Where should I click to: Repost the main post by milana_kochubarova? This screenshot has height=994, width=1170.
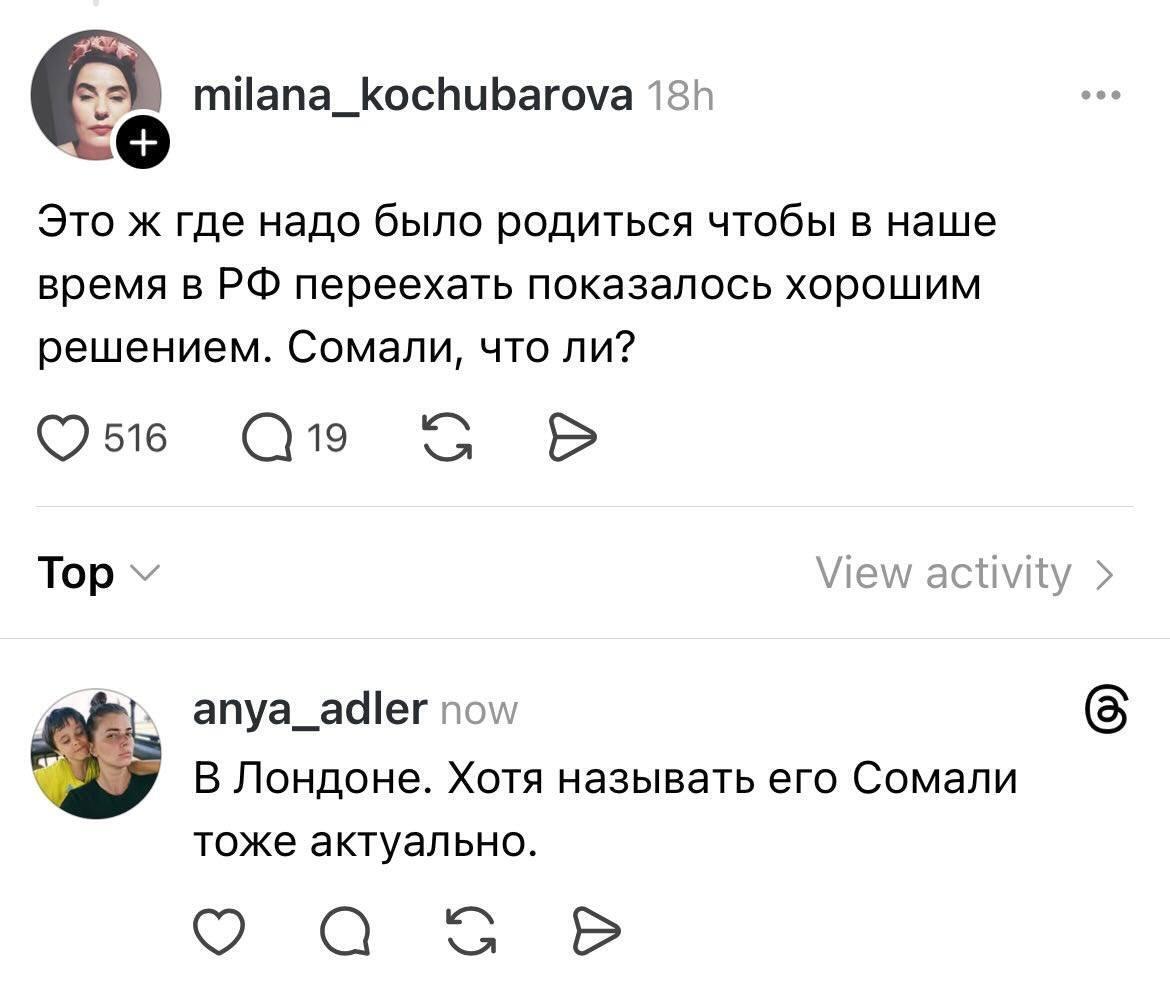pyautogui.click(x=447, y=438)
